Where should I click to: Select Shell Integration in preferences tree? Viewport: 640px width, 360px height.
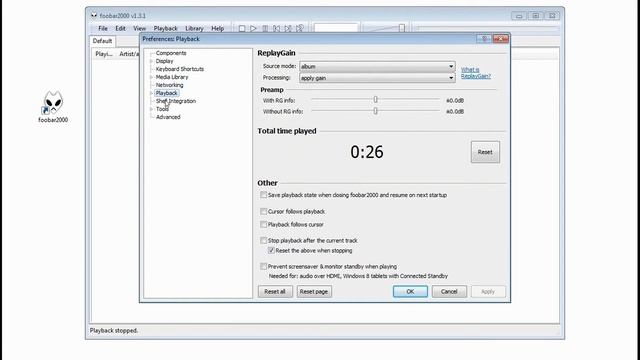(176, 101)
